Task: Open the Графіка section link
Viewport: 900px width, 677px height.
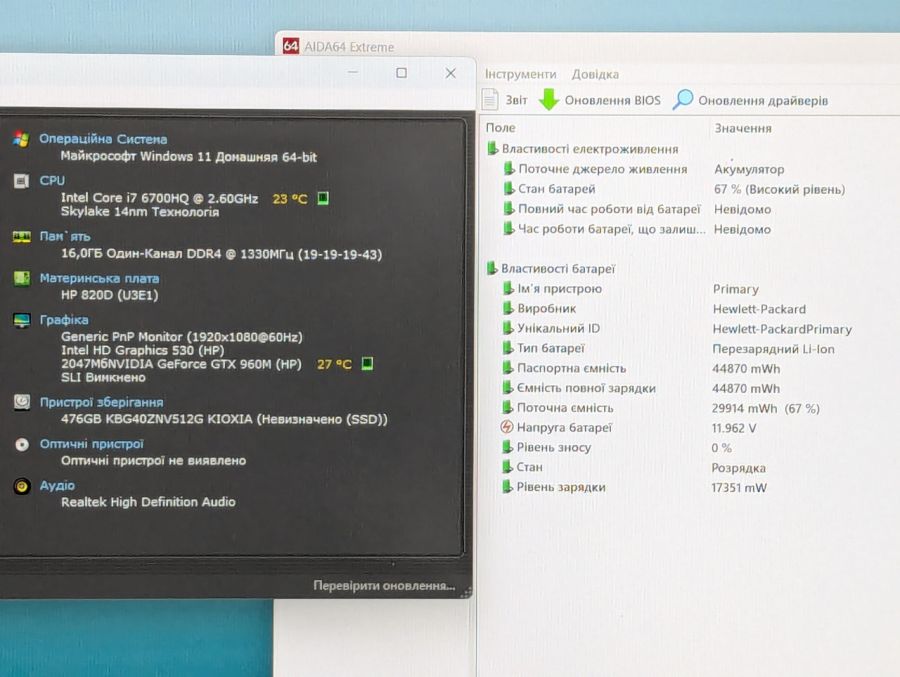Action: (64, 320)
